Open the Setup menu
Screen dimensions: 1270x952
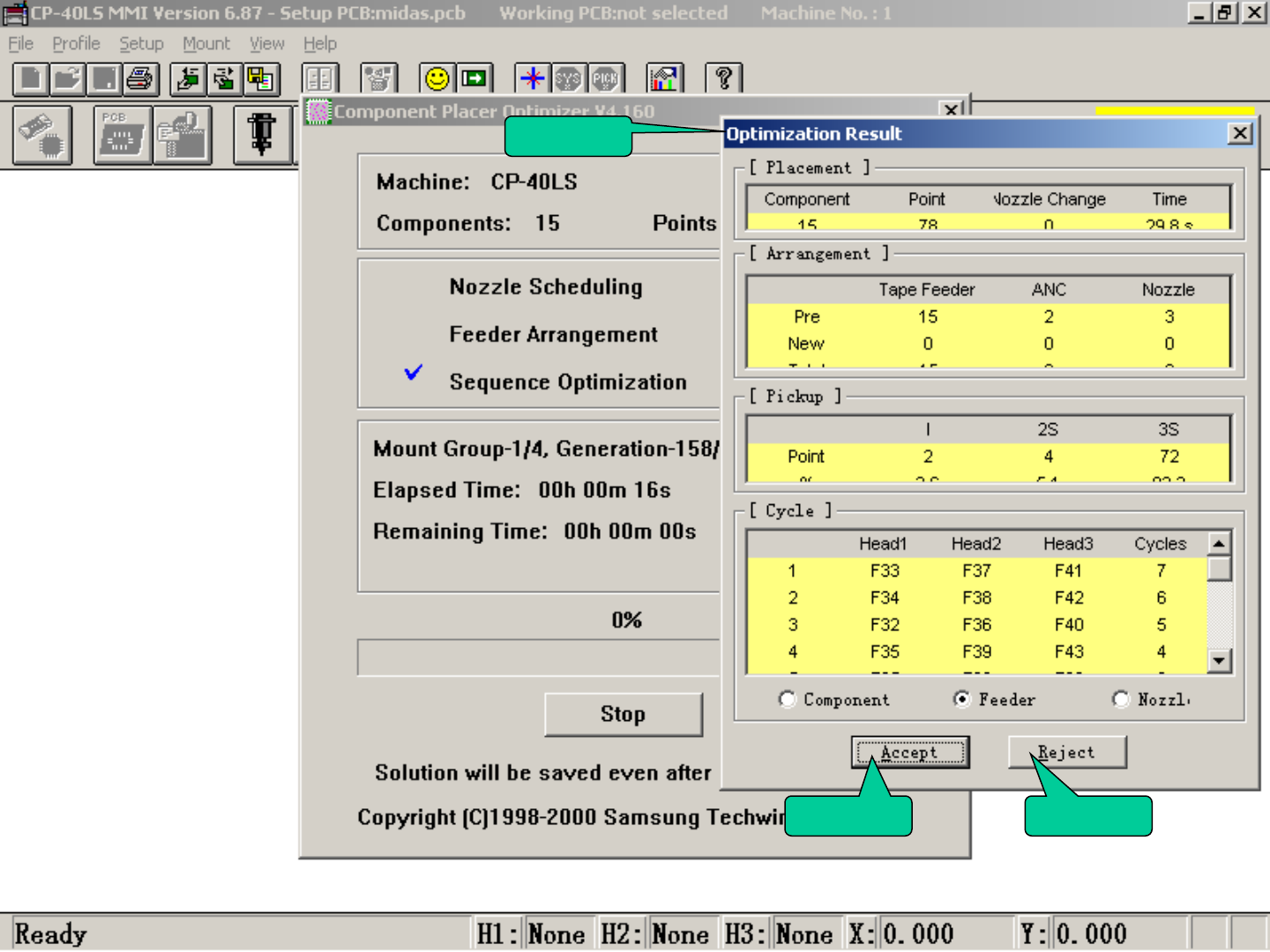click(141, 43)
